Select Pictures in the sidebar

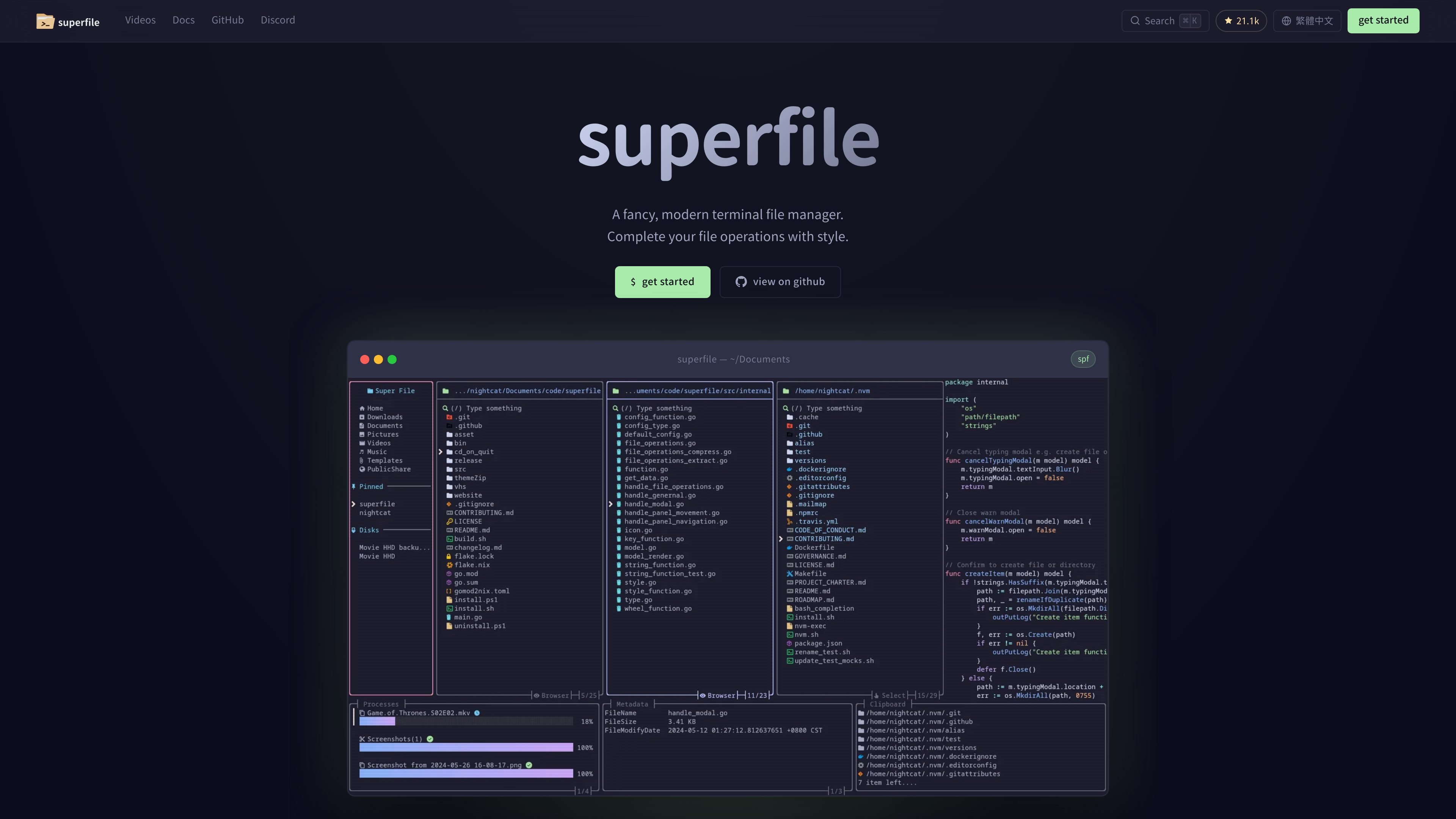383,435
